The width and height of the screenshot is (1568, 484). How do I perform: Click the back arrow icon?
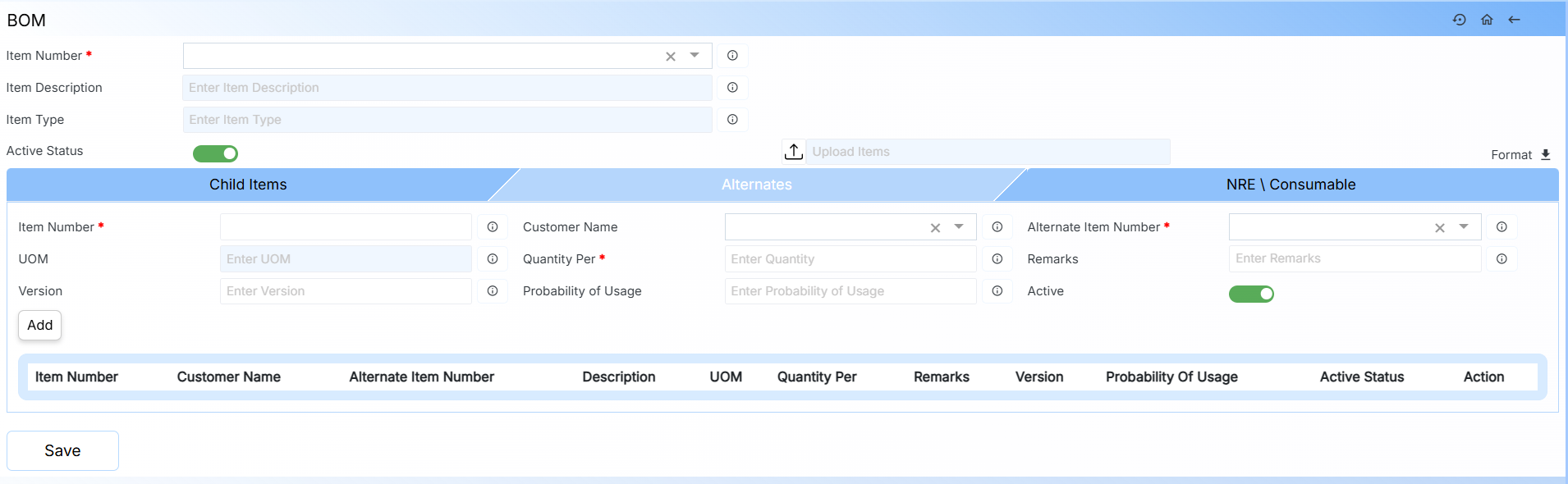coord(1515,20)
